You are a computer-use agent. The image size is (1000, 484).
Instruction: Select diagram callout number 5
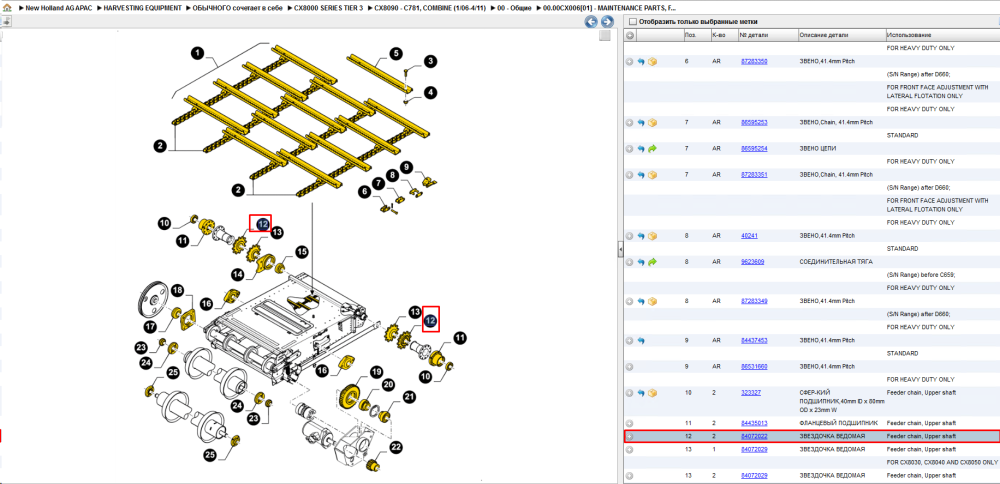click(396, 53)
